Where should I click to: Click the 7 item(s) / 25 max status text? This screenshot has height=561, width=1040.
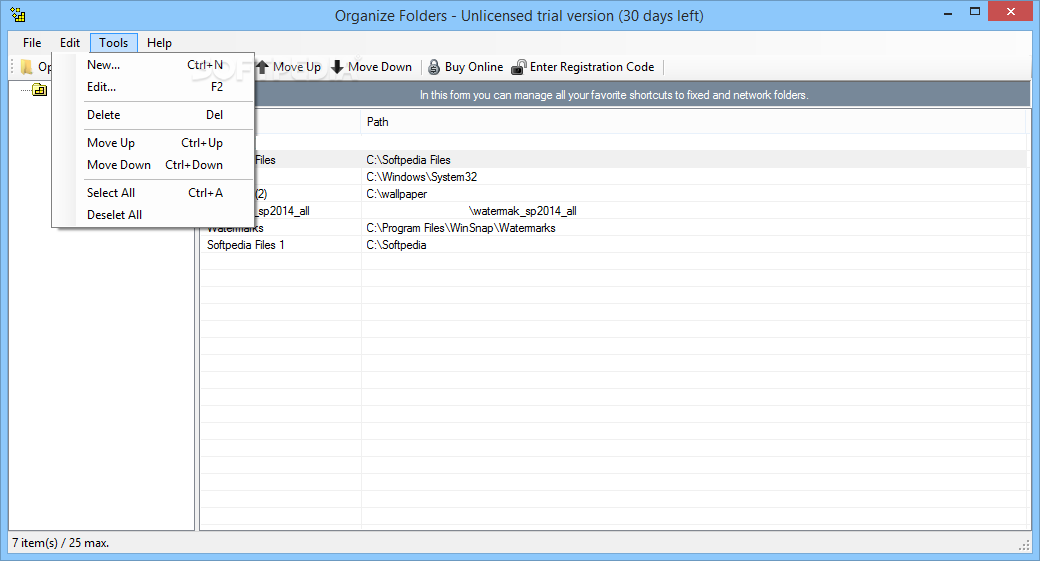(x=60, y=542)
